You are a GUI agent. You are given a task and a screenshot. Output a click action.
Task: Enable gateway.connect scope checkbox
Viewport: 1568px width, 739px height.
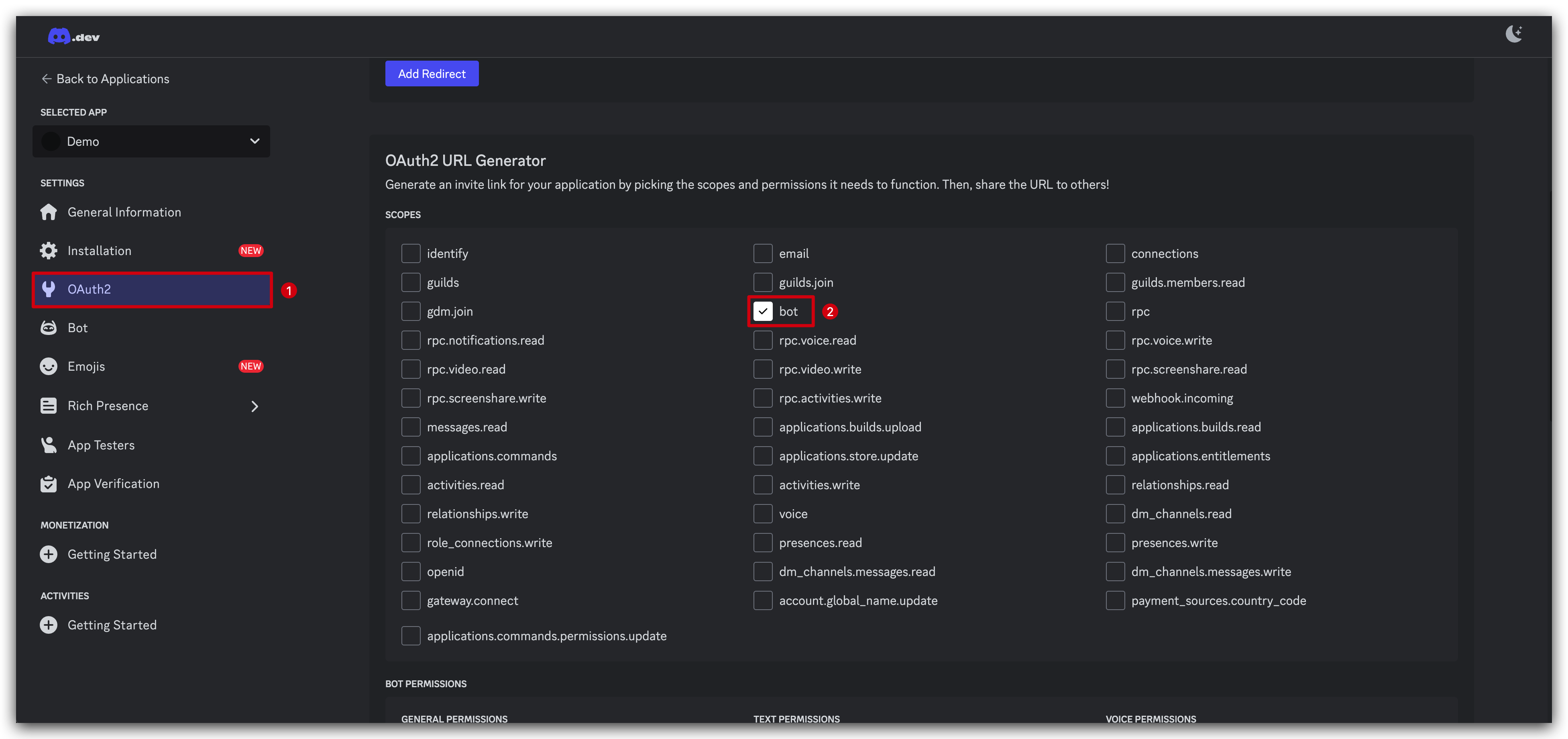[x=411, y=601]
